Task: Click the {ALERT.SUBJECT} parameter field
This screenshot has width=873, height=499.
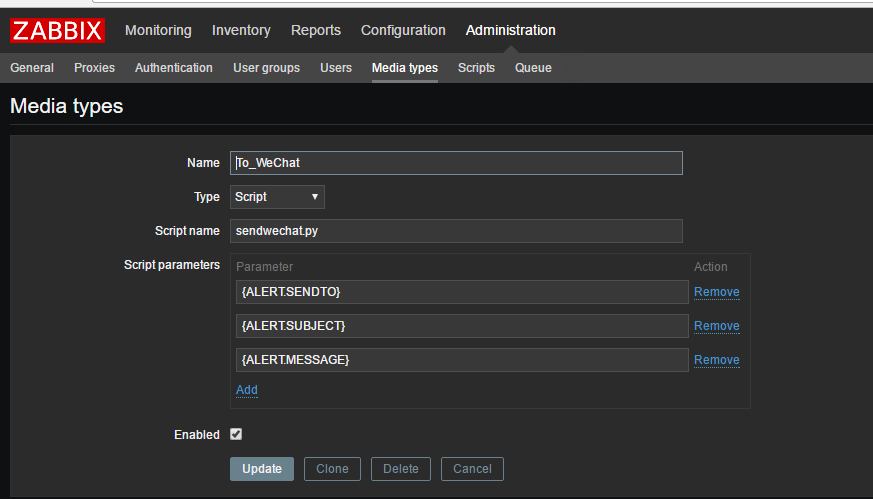Action: tap(462, 326)
